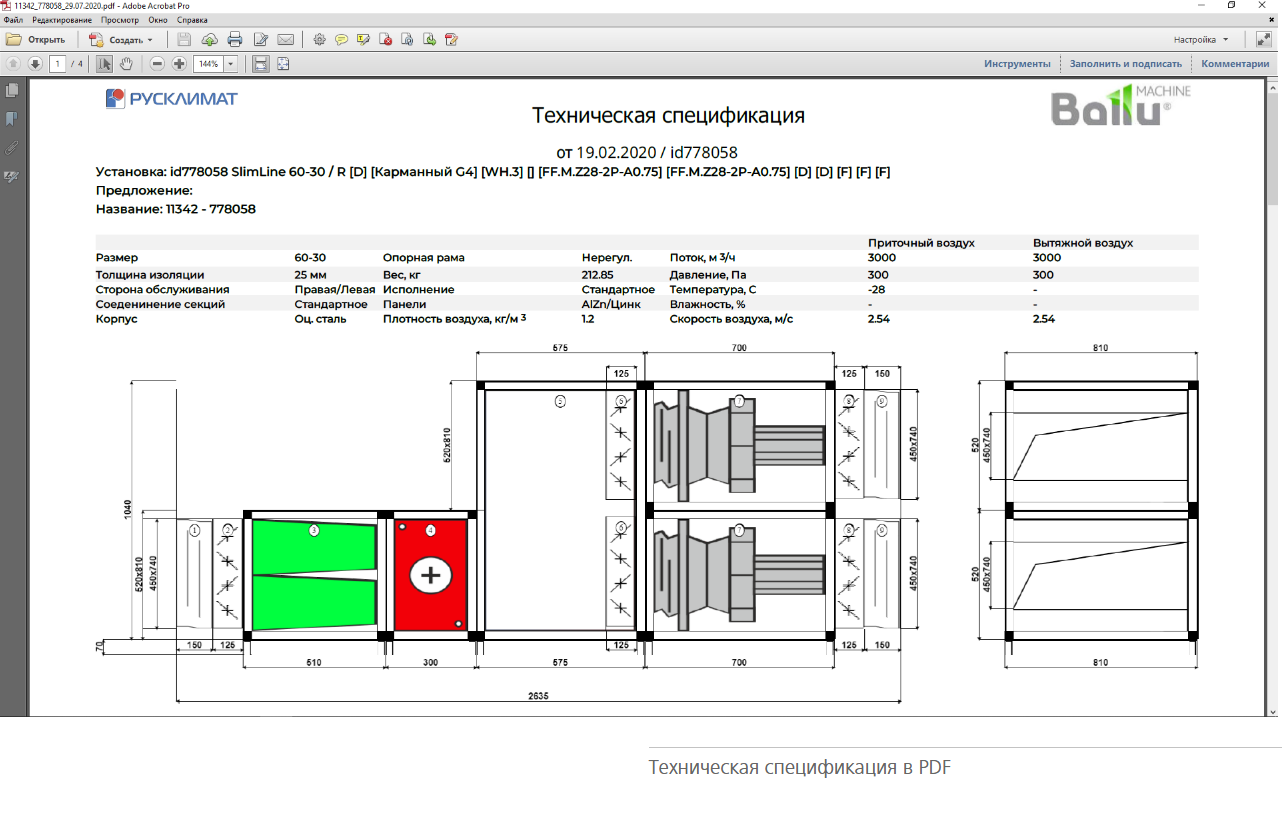Toggle scrolling page display mode
This screenshot has width=1282, height=814.
(x=260, y=64)
